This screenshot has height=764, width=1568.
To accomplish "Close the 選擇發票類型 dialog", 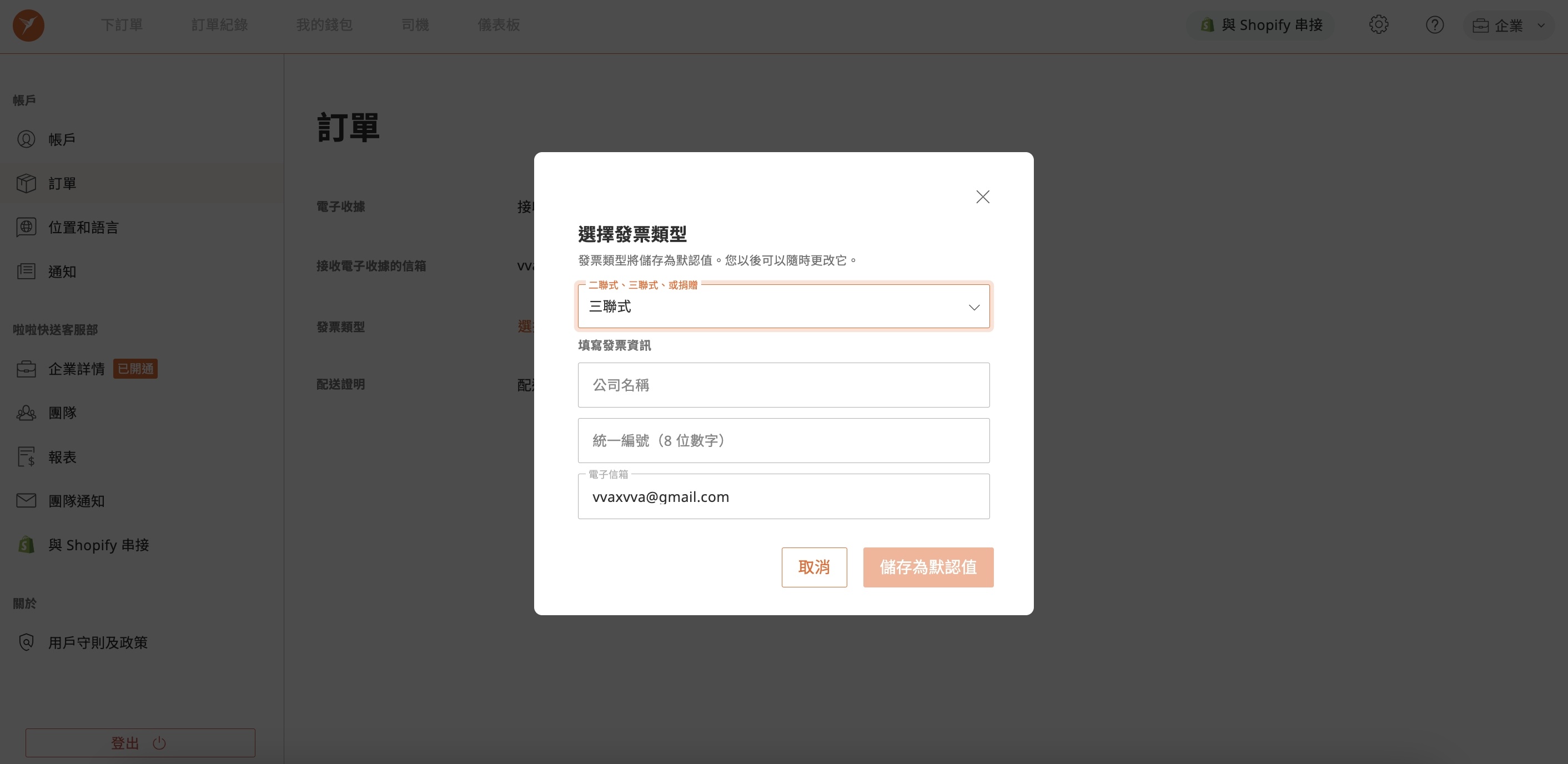I will click(x=982, y=197).
